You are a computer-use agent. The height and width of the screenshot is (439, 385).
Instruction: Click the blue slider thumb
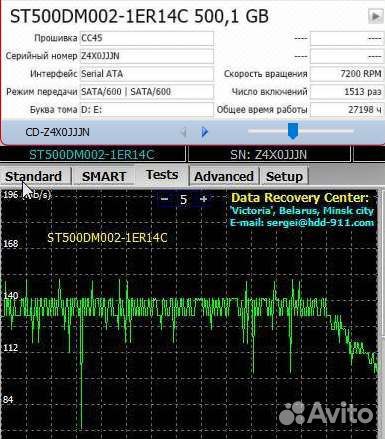293,131
